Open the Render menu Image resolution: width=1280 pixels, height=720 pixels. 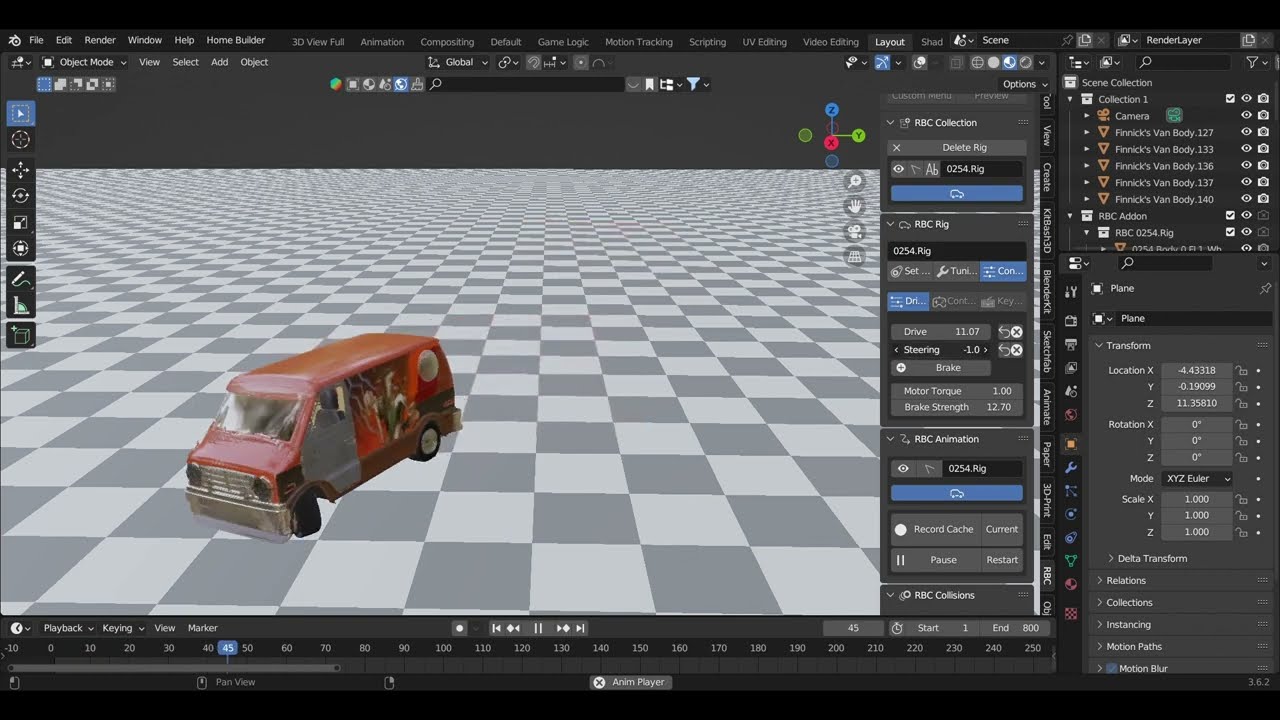pyautogui.click(x=100, y=40)
